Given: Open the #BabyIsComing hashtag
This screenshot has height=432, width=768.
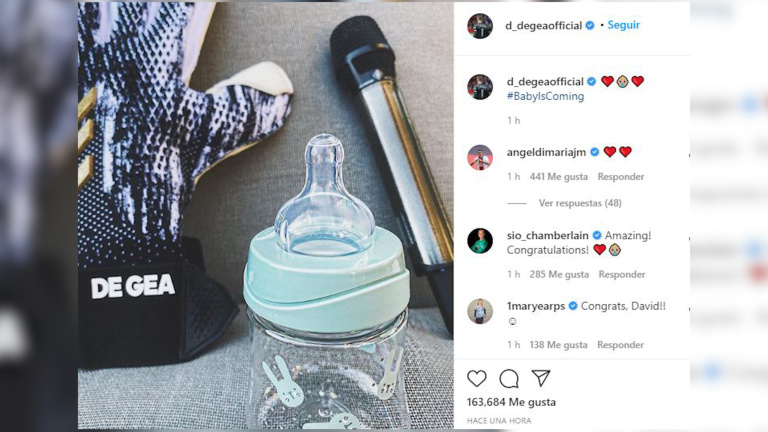Looking at the screenshot, I should pyautogui.click(x=545, y=96).
